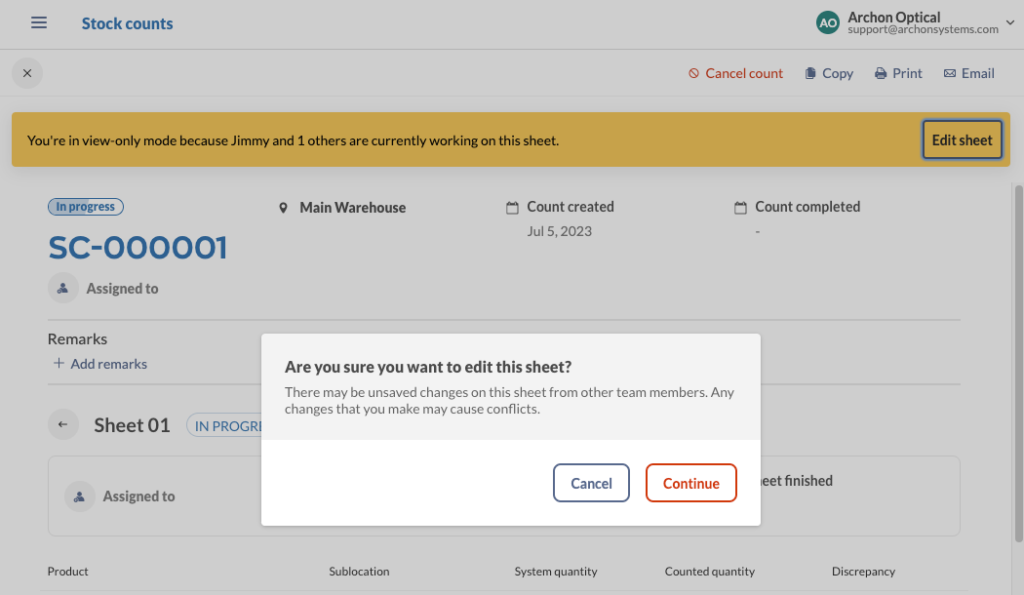Click Cancel in the confirmation dialog
1024x595 pixels.
[591, 482]
